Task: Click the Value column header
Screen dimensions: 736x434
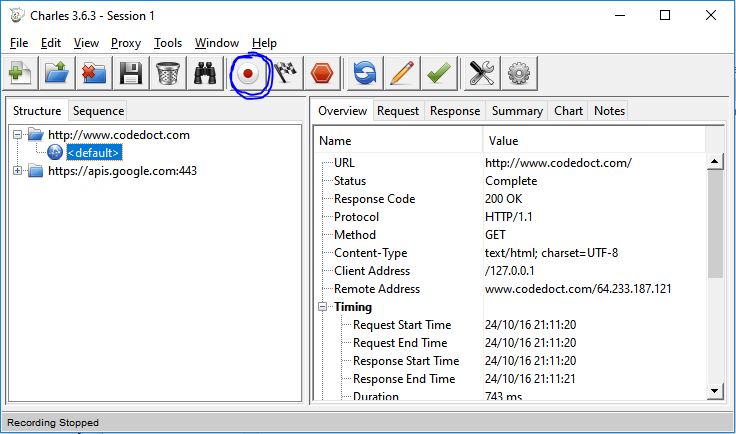Action: click(594, 141)
